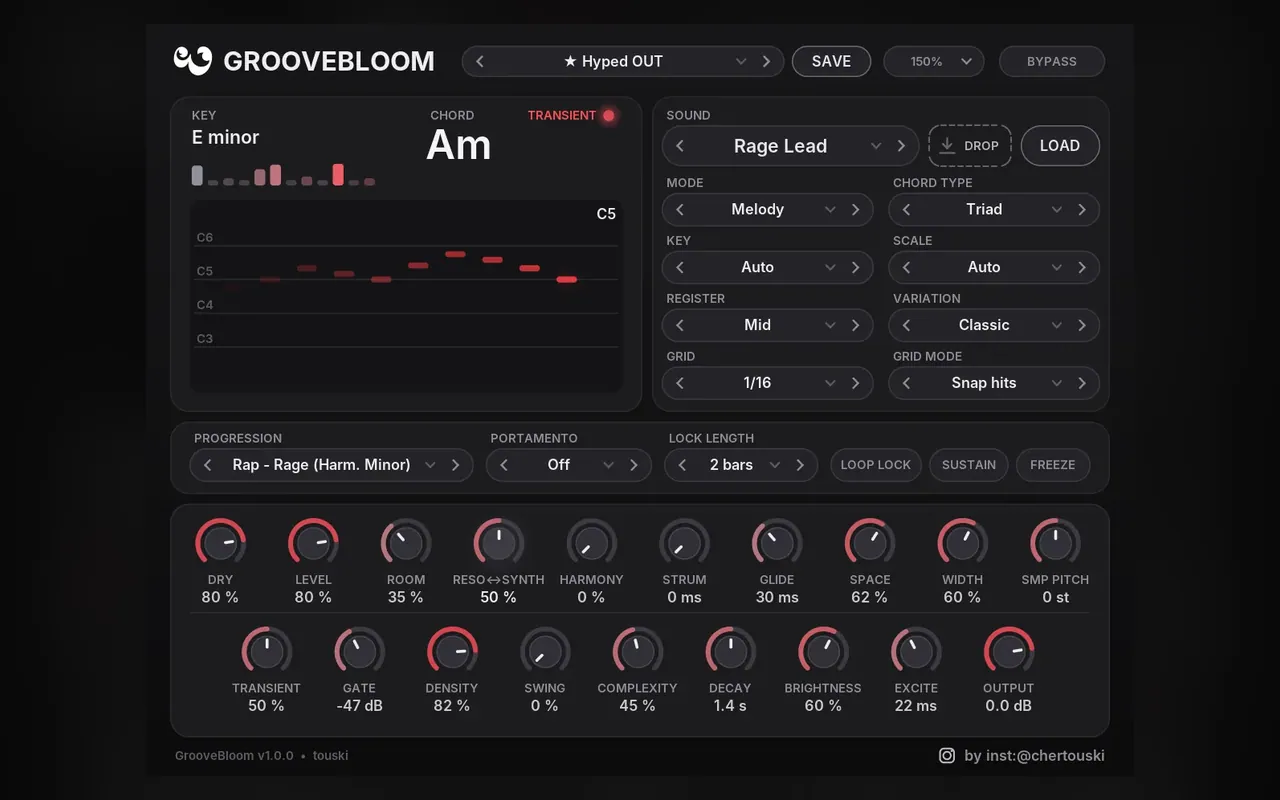Image resolution: width=1280 pixels, height=800 pixels.
Task: Open the Melody mode dropdown
Action: (830, 209)
